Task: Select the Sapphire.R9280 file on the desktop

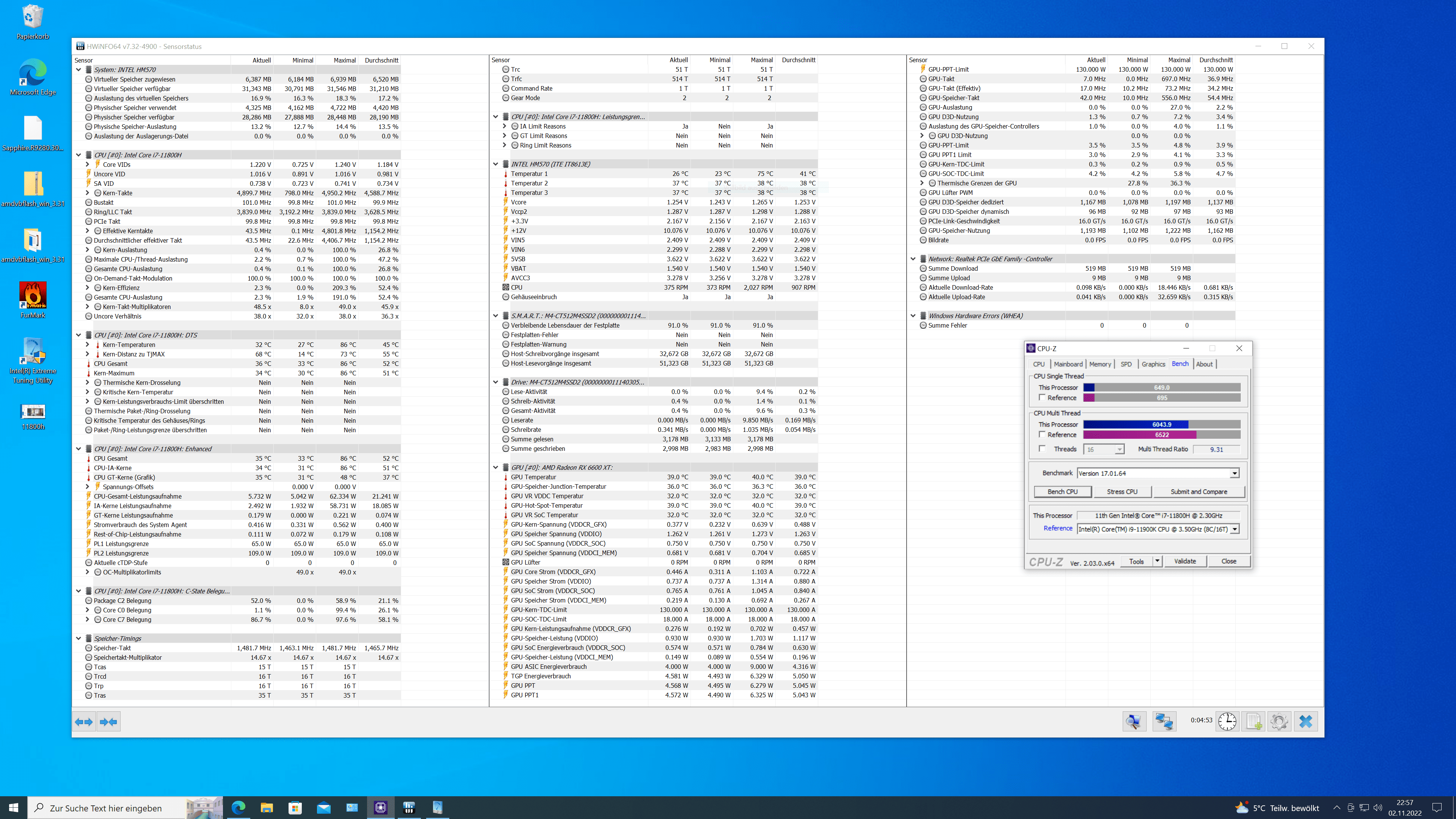Action: pyautogui.click(x=33, y=134)
